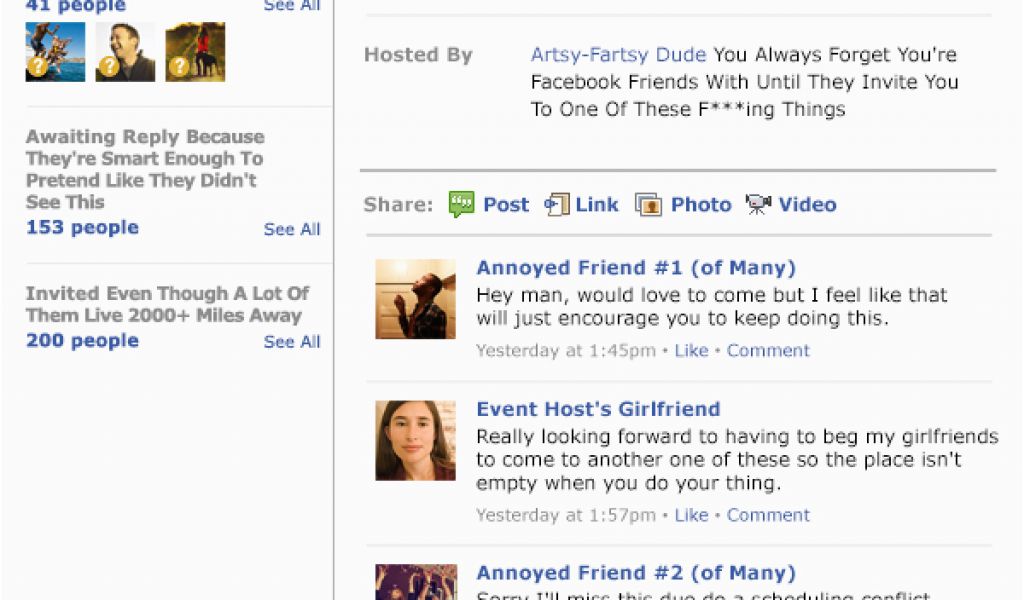Screen dimensions: 1024x600
Task: Open first maybe-attending profile photo with water
Action: 56,52
